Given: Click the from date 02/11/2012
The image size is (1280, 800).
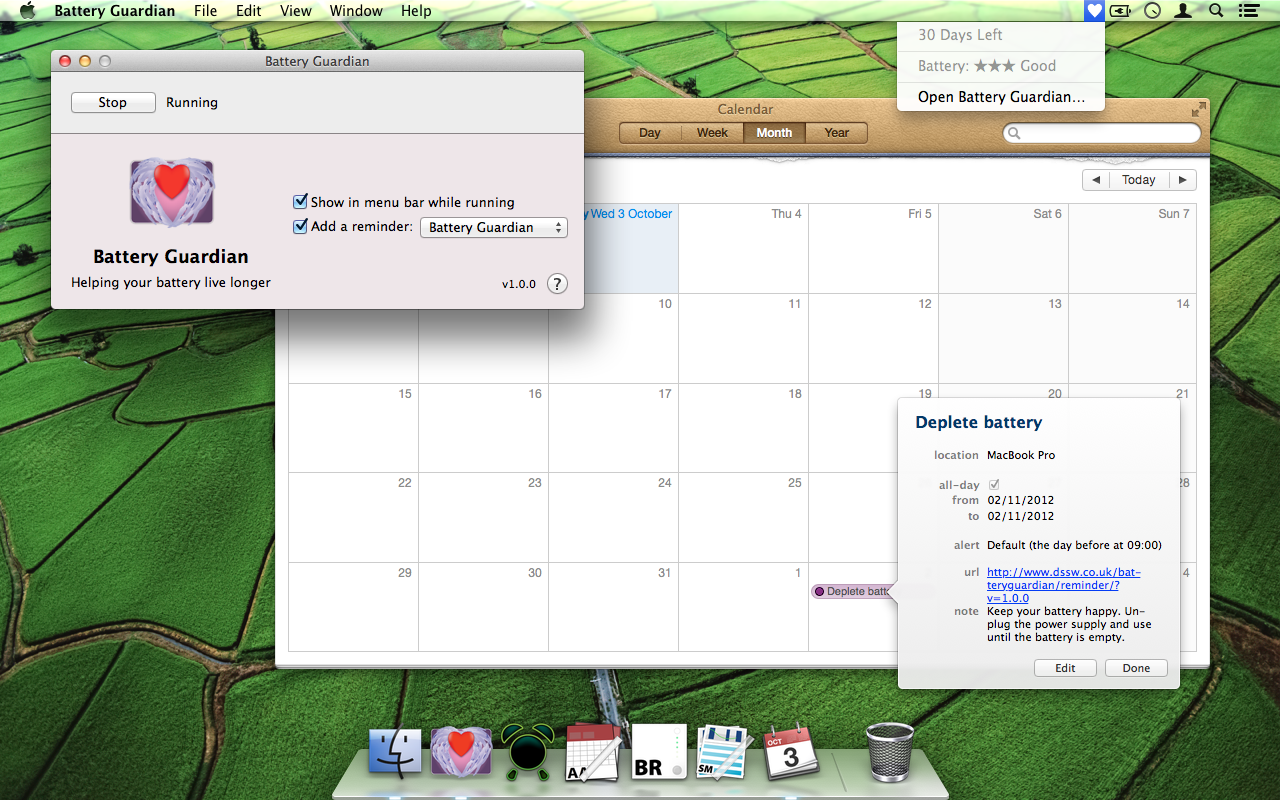Looking at the screenshot, I should (1020, 500).
